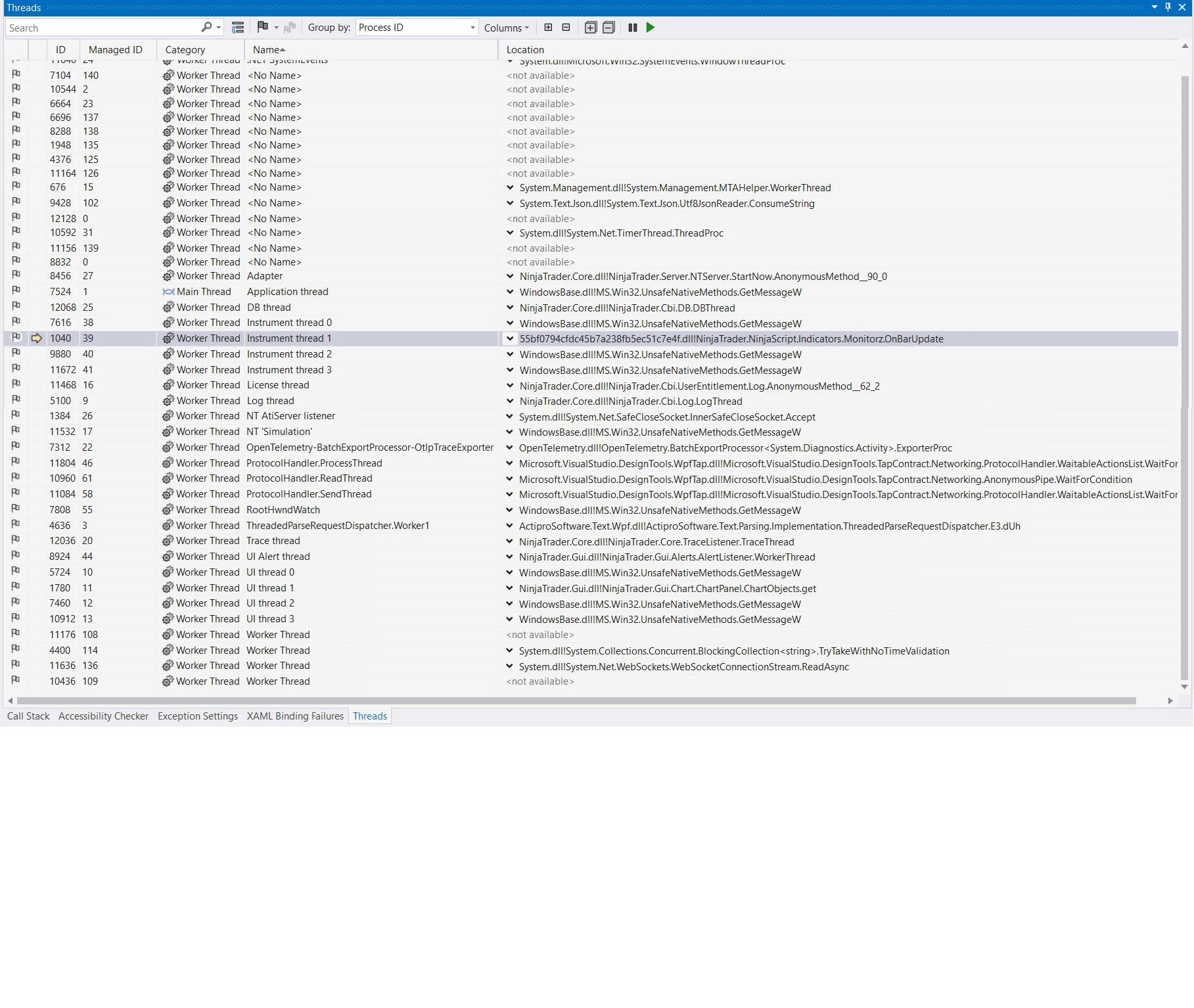The width and height of the screenshot is (1194, 1008).
Task: Toggle the flag for thread 7524 Application thread
Action: coord(16,290)
